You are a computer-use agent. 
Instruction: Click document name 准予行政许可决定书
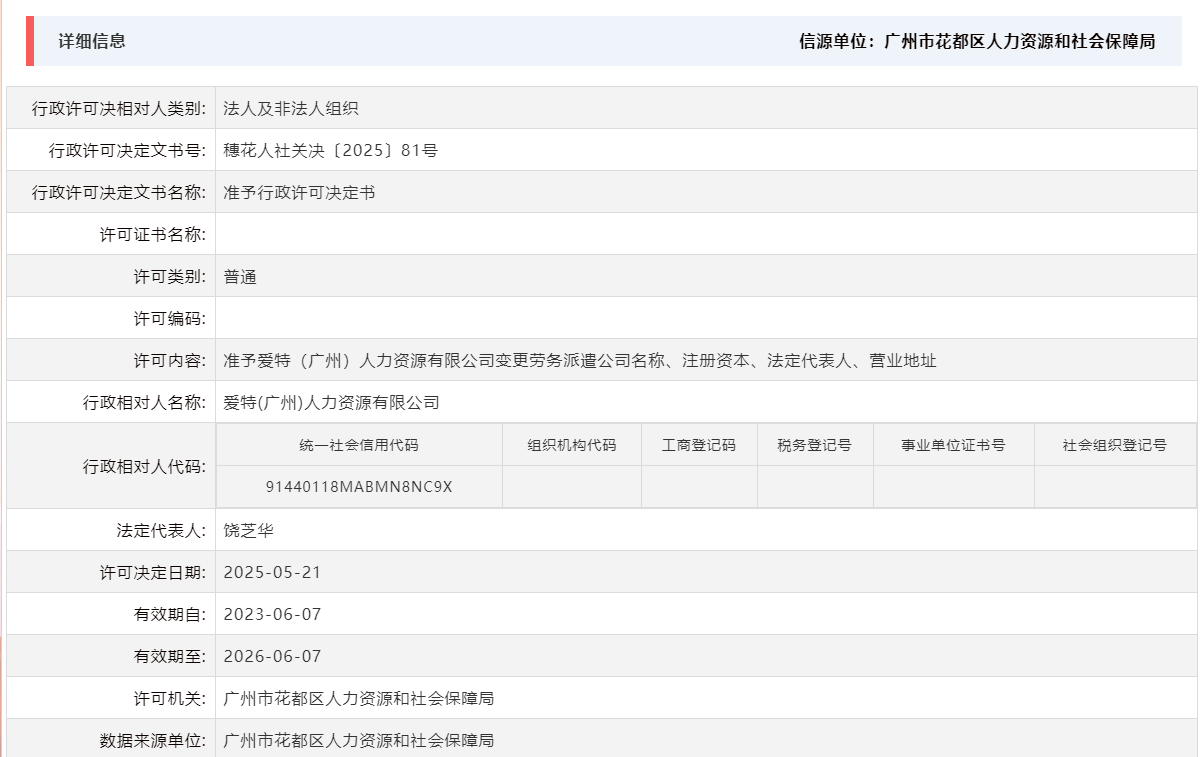(x=286, y=194)
